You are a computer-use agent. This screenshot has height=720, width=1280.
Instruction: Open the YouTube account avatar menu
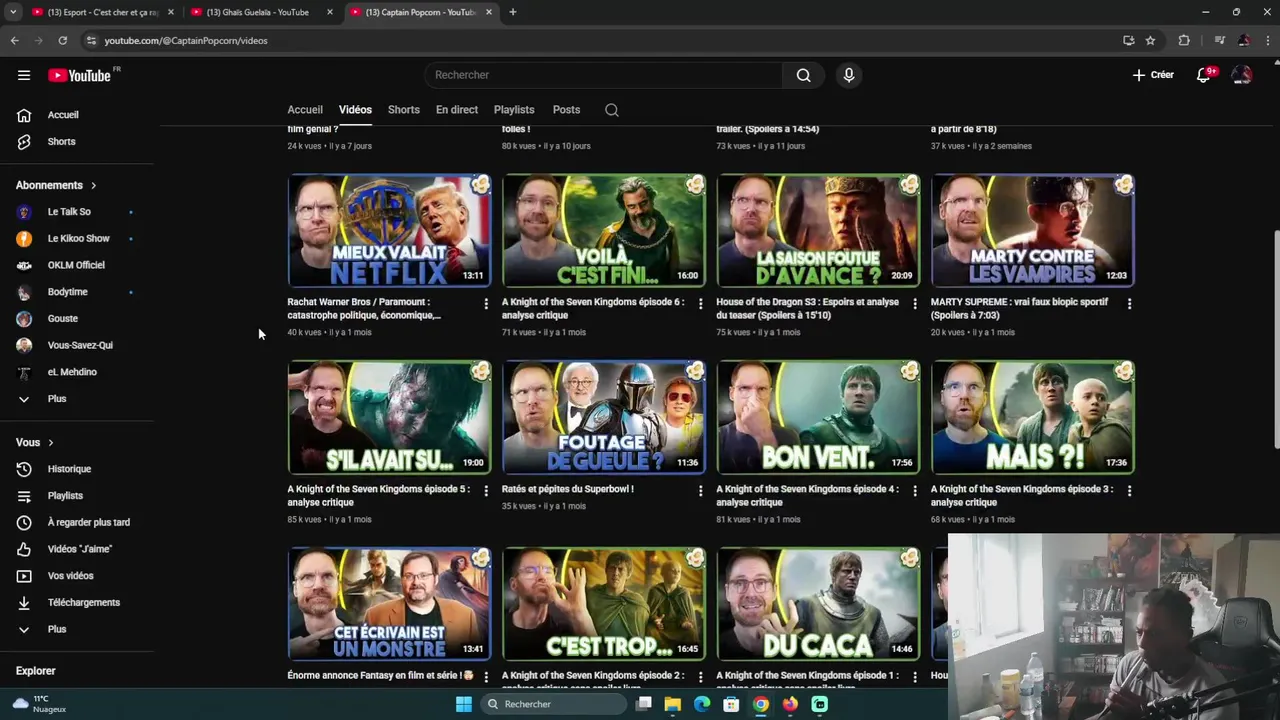1242,75
